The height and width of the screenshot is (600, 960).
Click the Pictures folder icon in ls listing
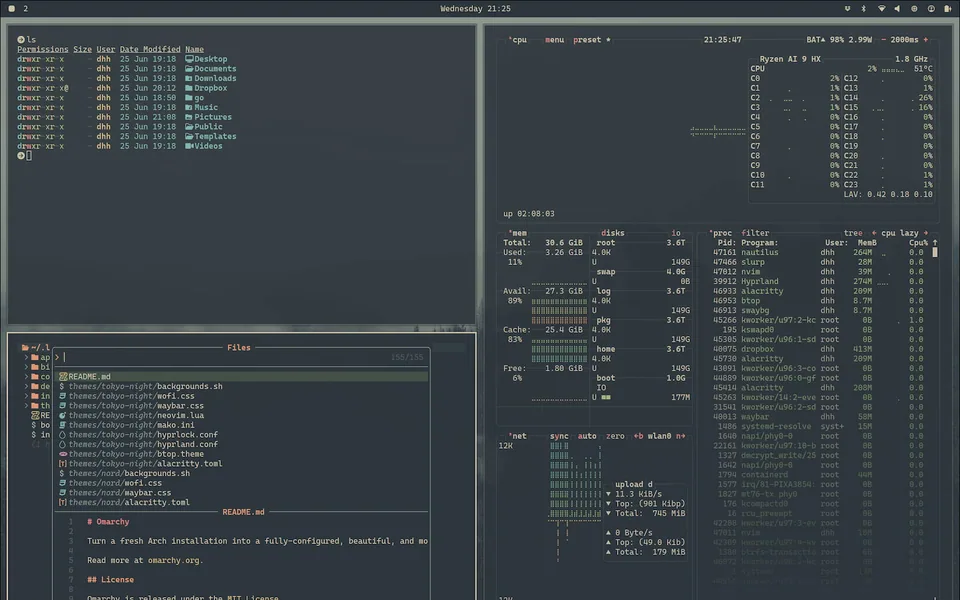[189, 117]
